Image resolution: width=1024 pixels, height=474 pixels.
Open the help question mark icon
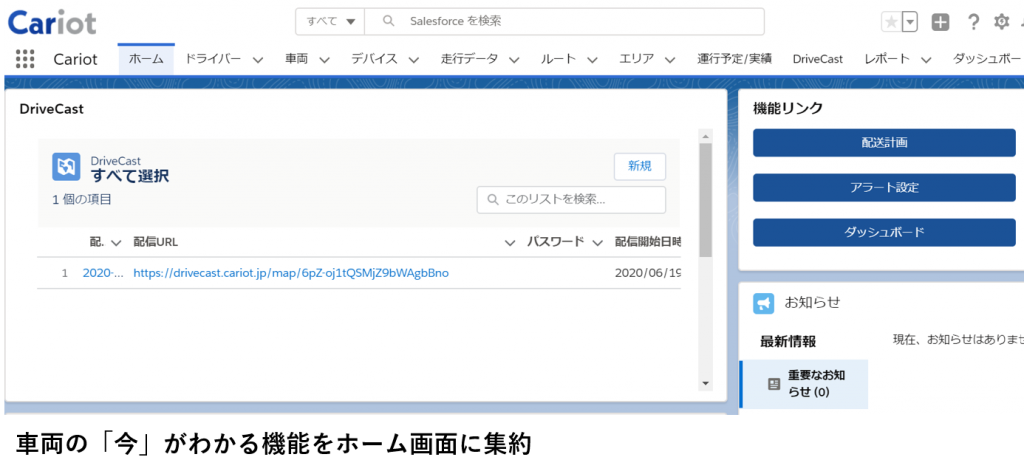pyautogui.click(x=973, y=22)
